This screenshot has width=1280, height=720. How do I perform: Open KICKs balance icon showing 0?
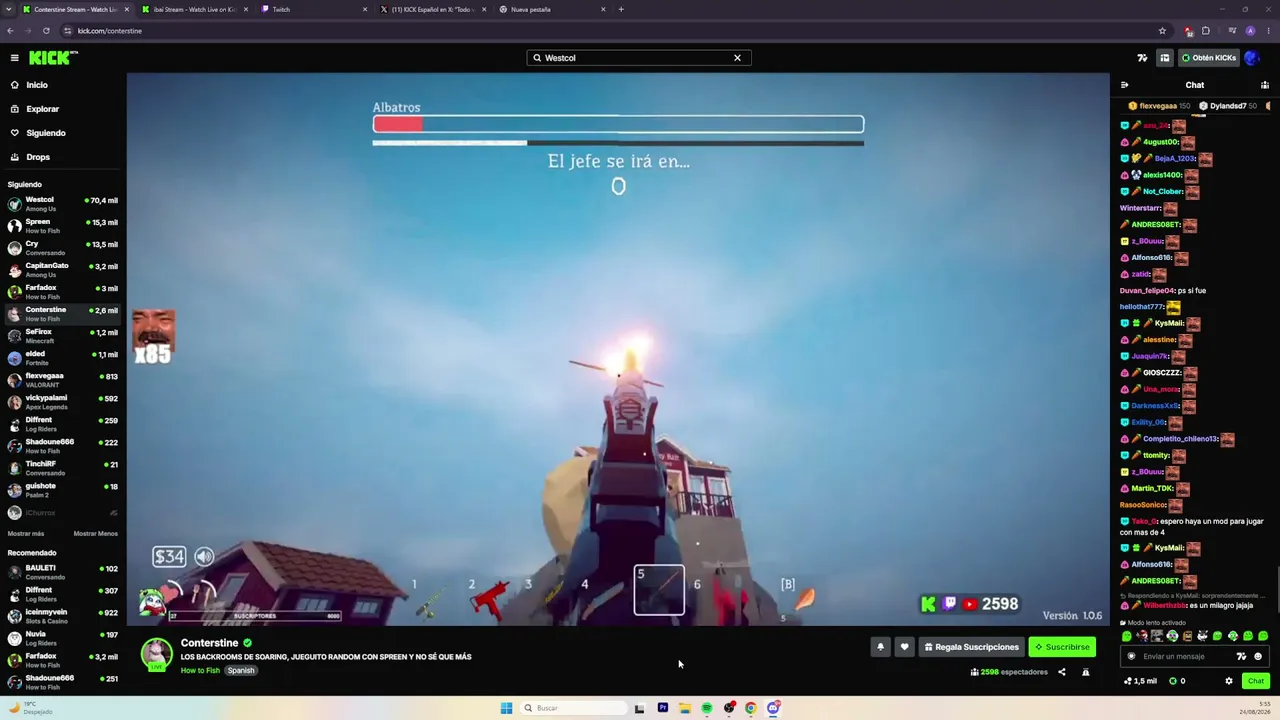coord(1178,681)
